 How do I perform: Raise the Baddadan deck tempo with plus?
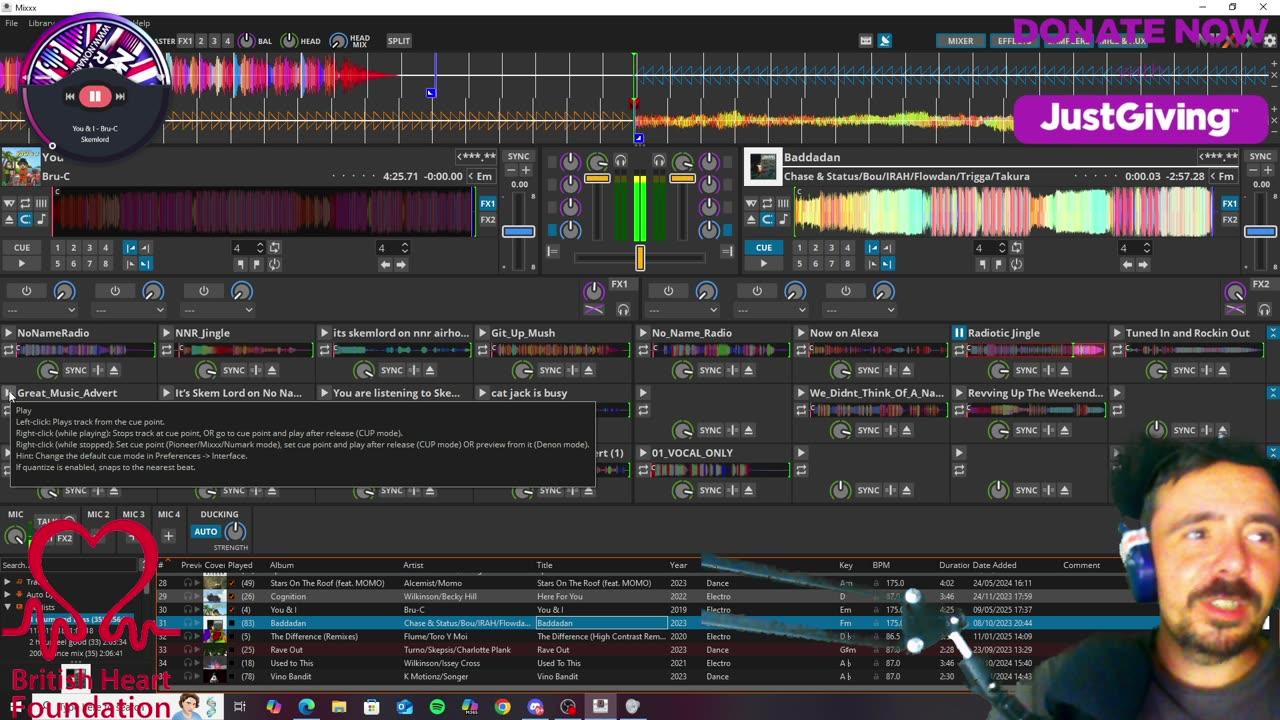tap(1268, 171)
